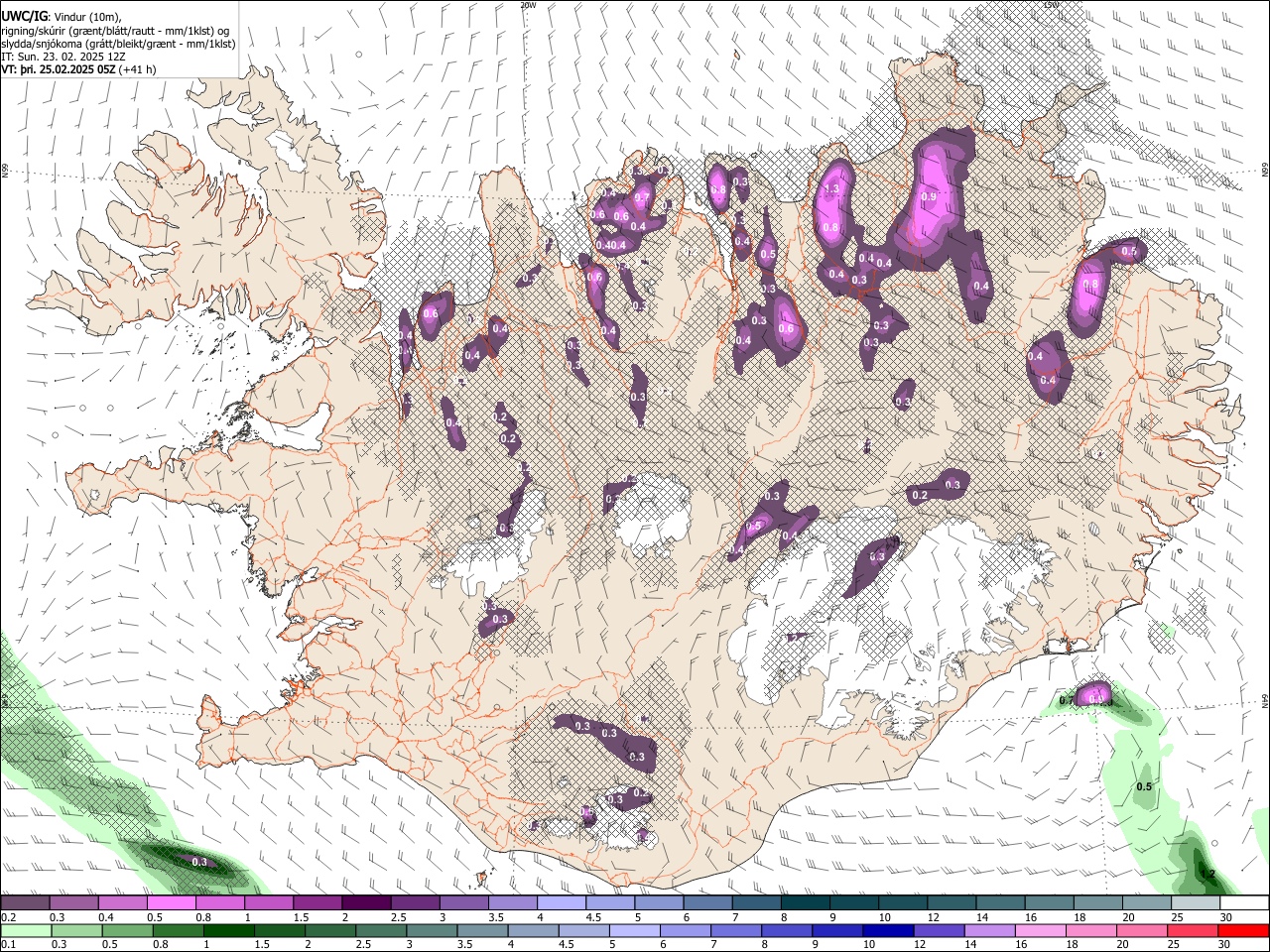
Task: Click the '20W' longitude label at top edge
Action: [528, 5]
